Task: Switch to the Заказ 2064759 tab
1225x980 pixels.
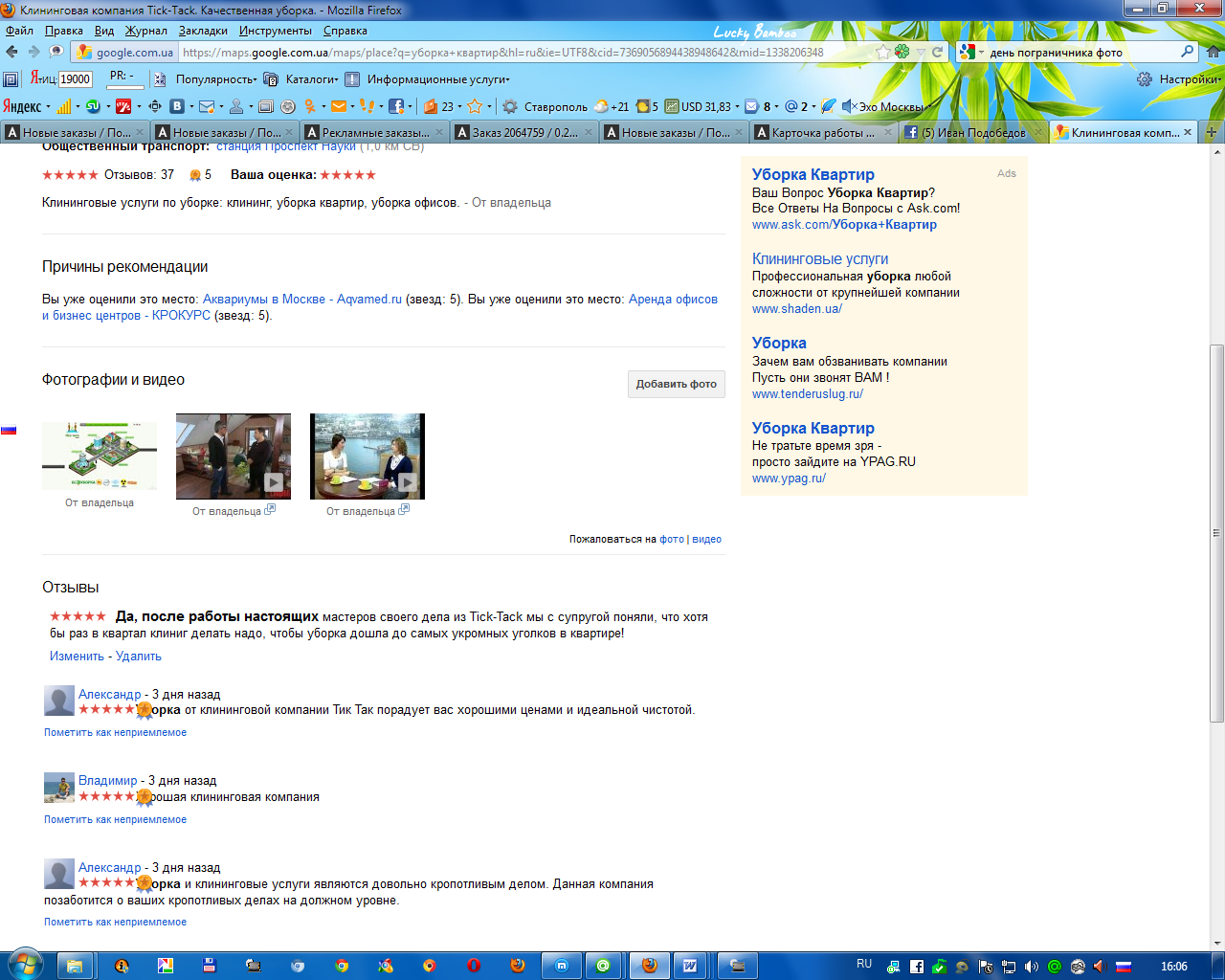Action: pyautogui.click(x=524, y=132)
